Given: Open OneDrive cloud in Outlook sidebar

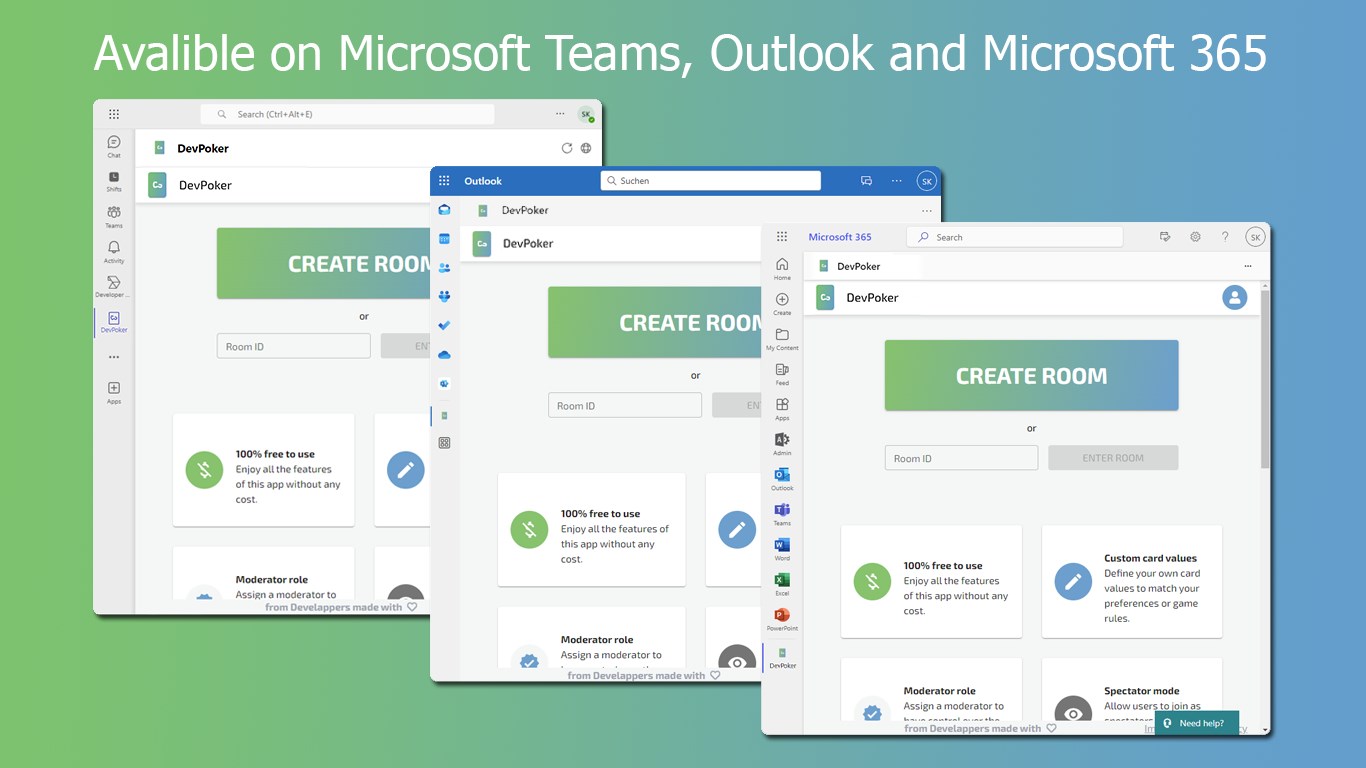Looking at the screenshot, I should point(444,355).
